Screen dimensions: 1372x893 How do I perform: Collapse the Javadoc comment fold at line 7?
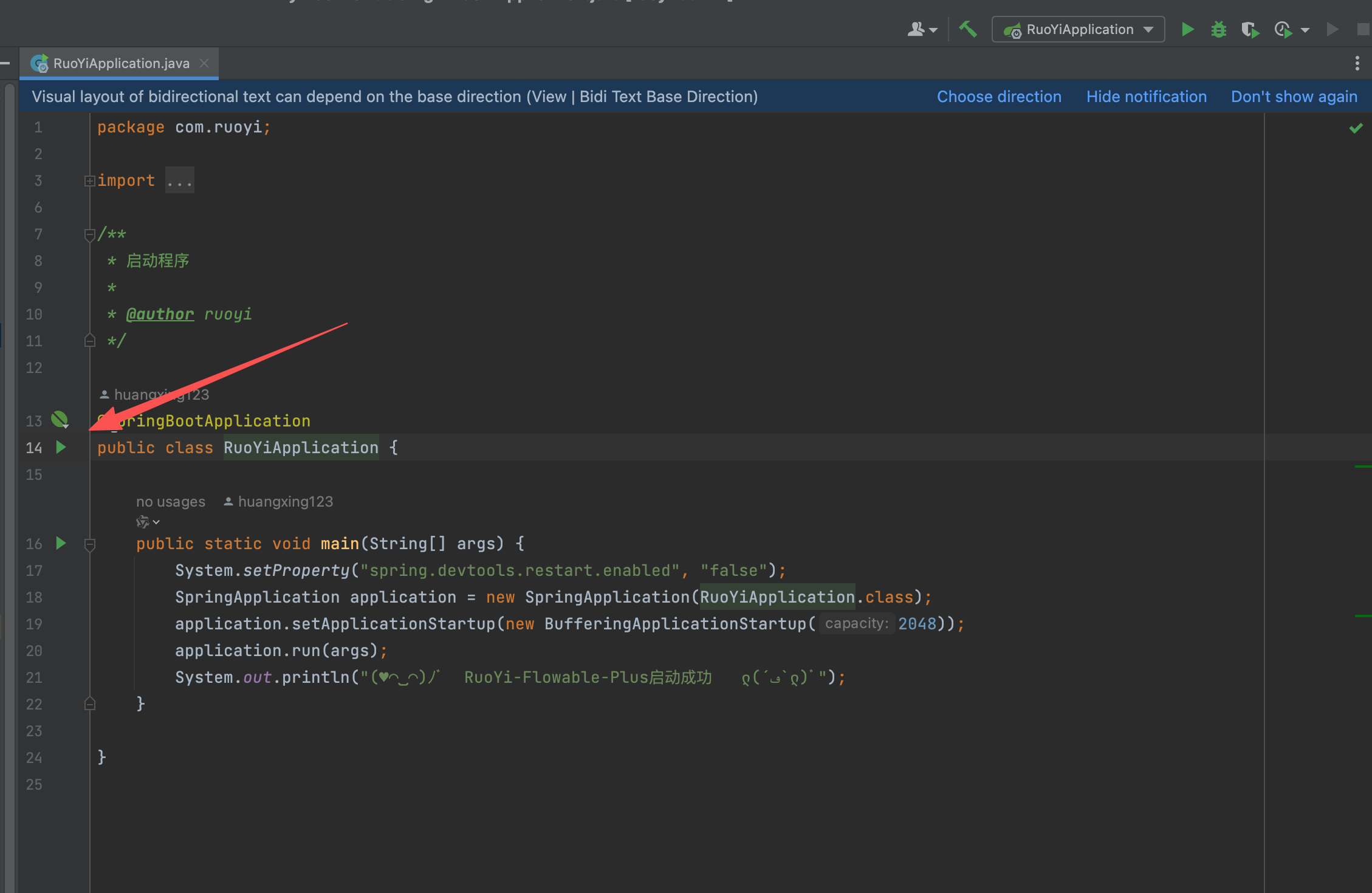pos(89,234)
